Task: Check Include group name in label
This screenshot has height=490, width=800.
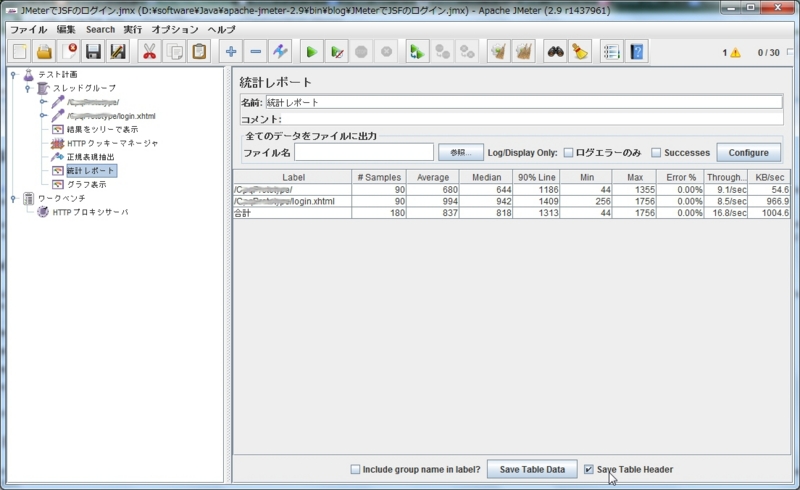Action: pos(355,469)
